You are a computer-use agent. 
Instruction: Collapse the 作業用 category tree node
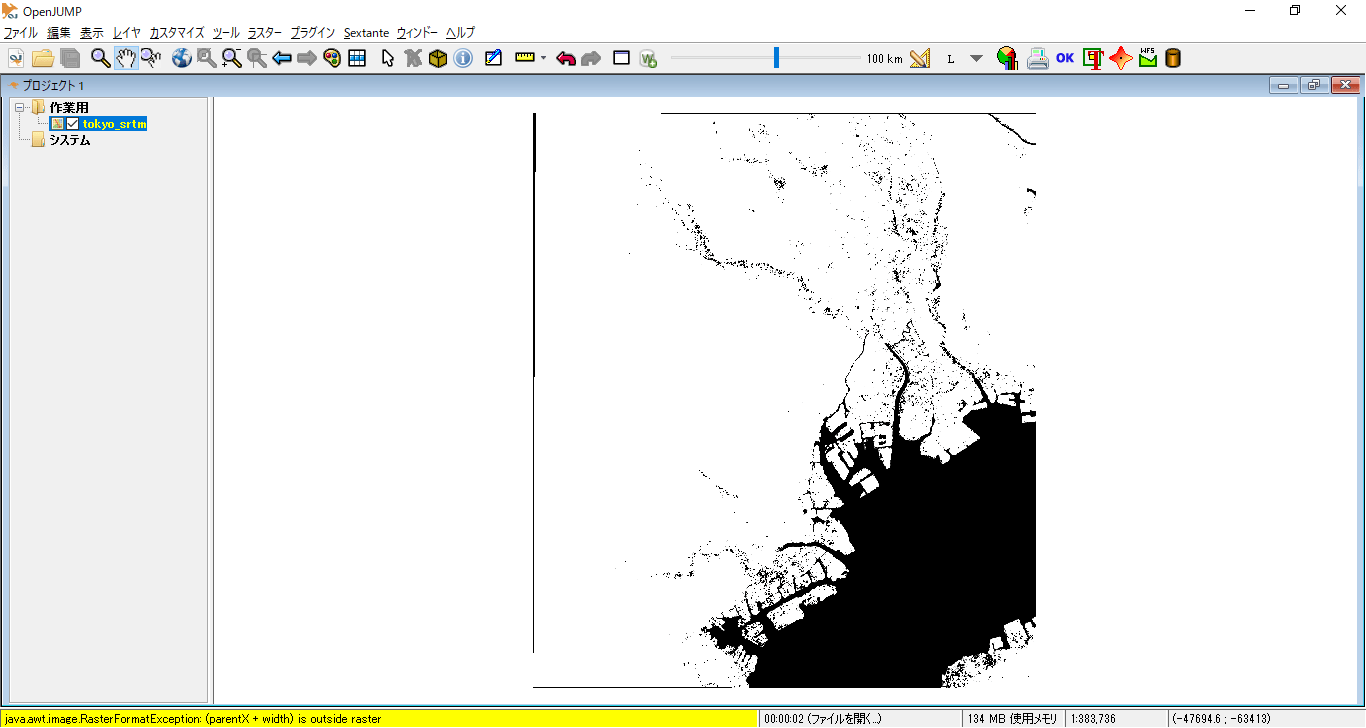[x=19, y=107]
